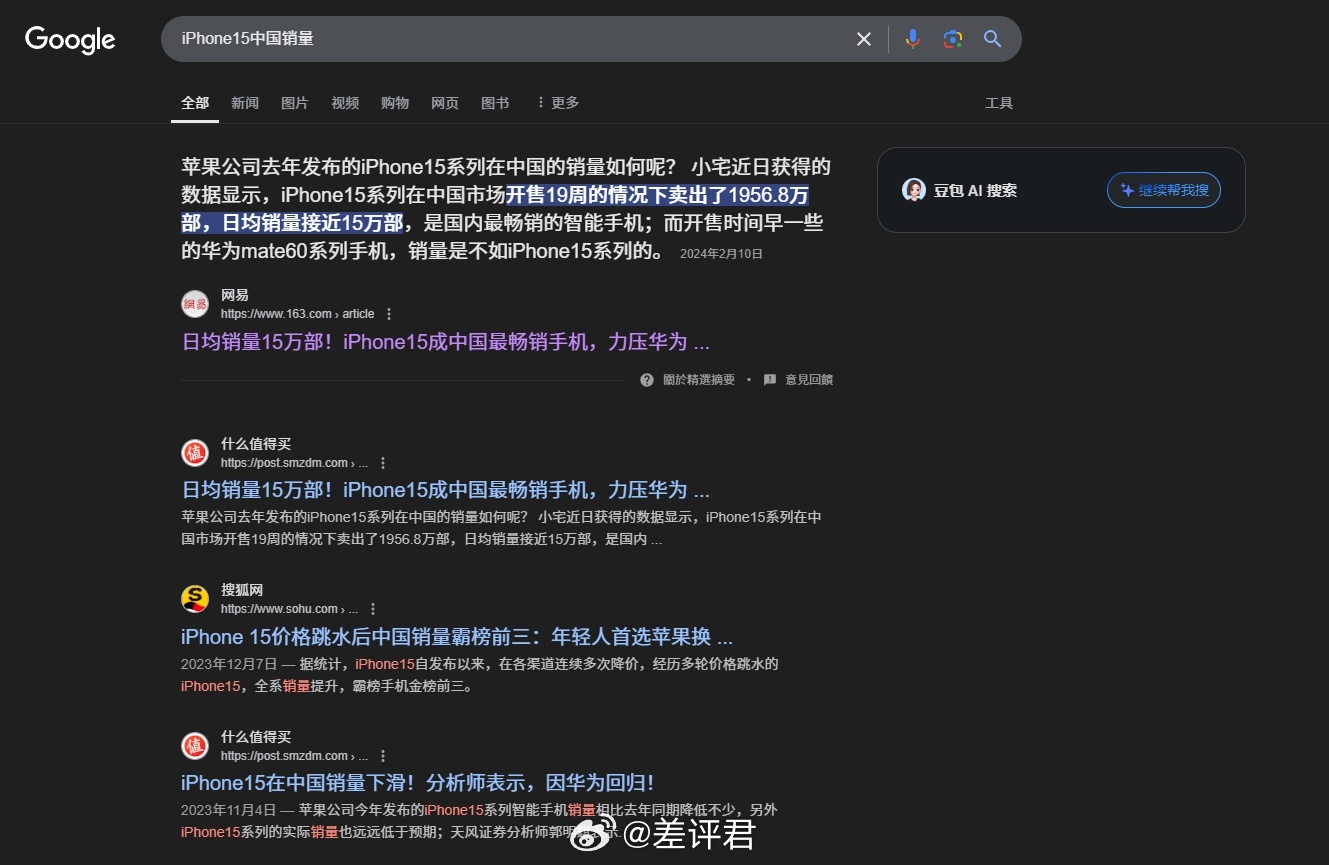Image resolution: width=1329 pixels, height=865 pixels.
Task: Switch to the 网页 tab
Action: 445,103
